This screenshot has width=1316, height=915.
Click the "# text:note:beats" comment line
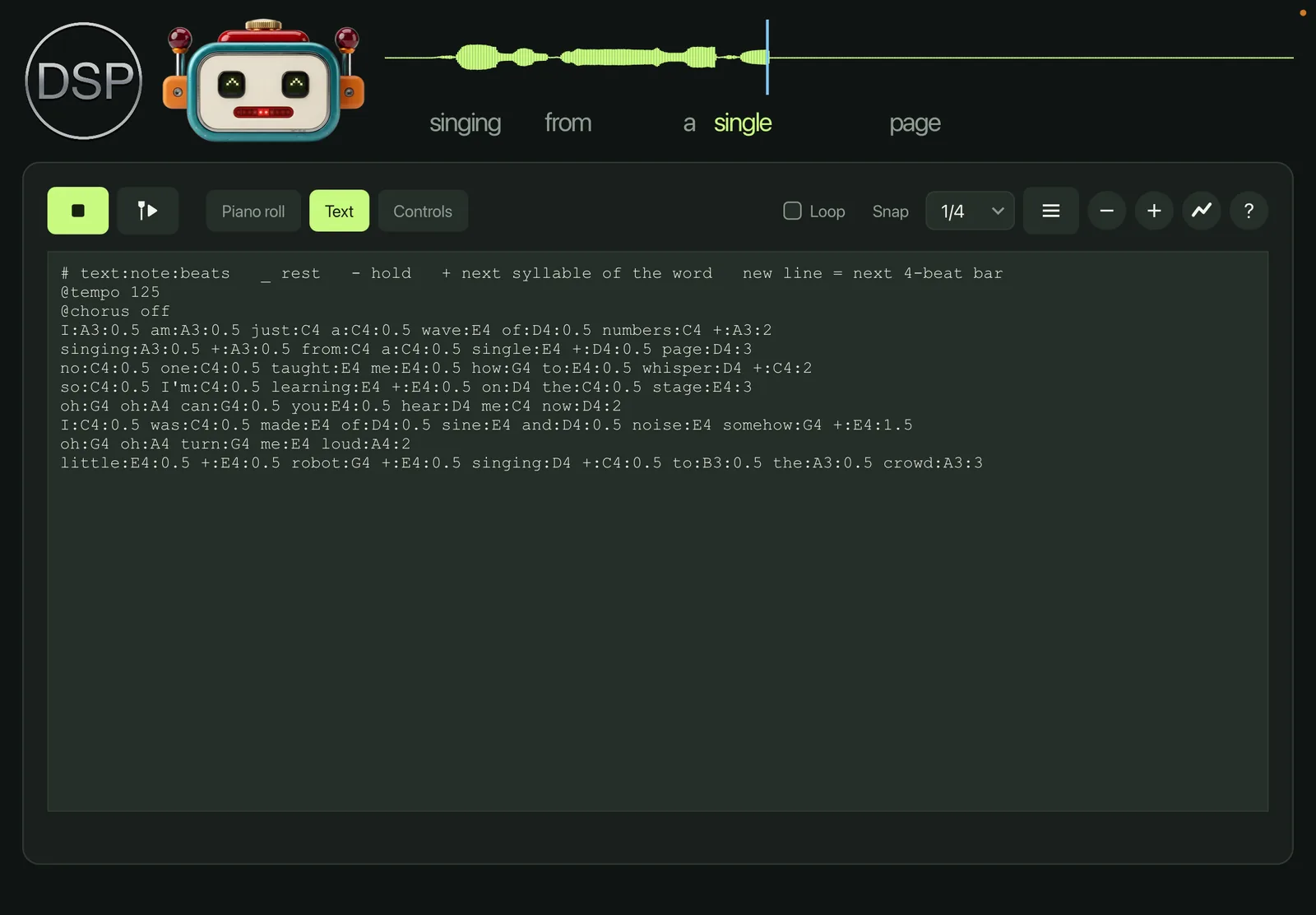pos(531,273)
